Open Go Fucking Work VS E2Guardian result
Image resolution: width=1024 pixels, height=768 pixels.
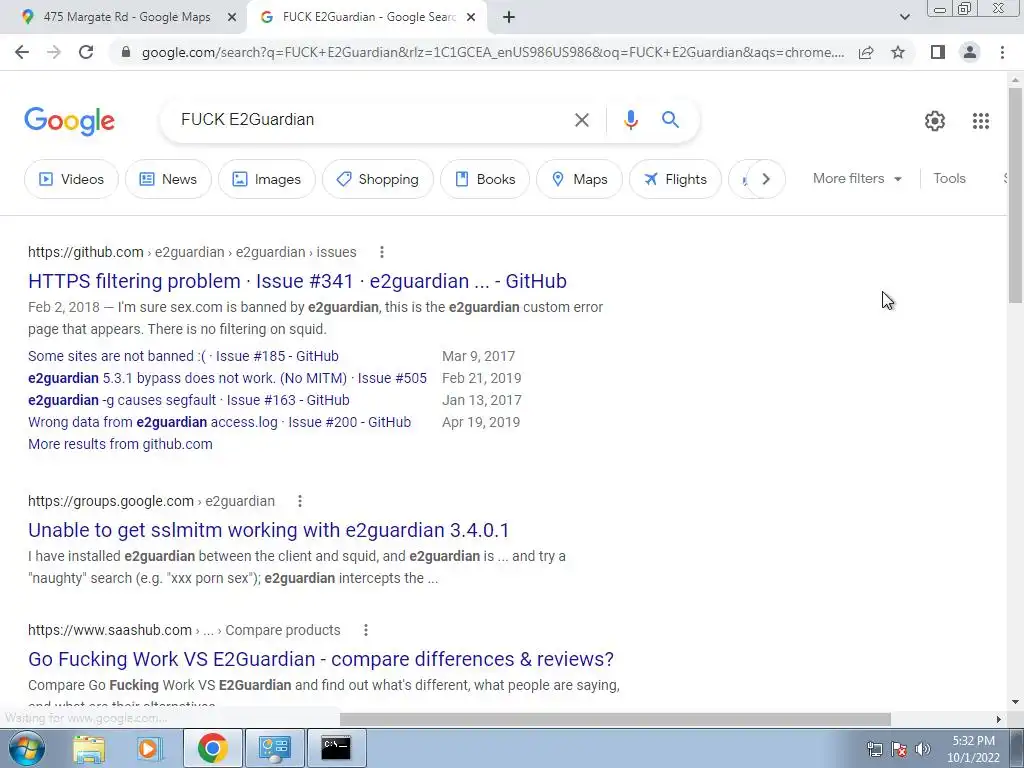[321, 659]
